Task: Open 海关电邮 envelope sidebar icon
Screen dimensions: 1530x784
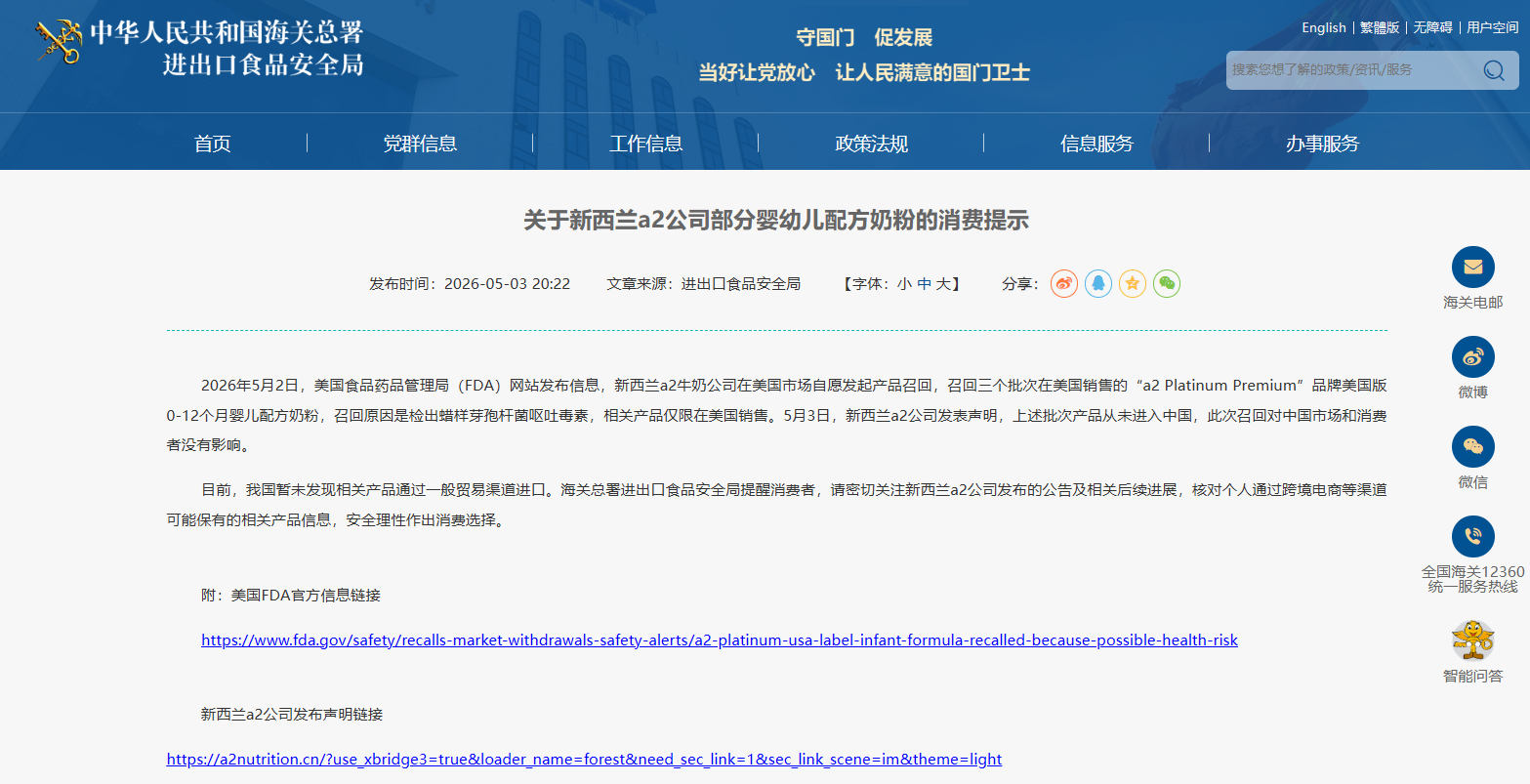Action: (x=1473, y=268)
